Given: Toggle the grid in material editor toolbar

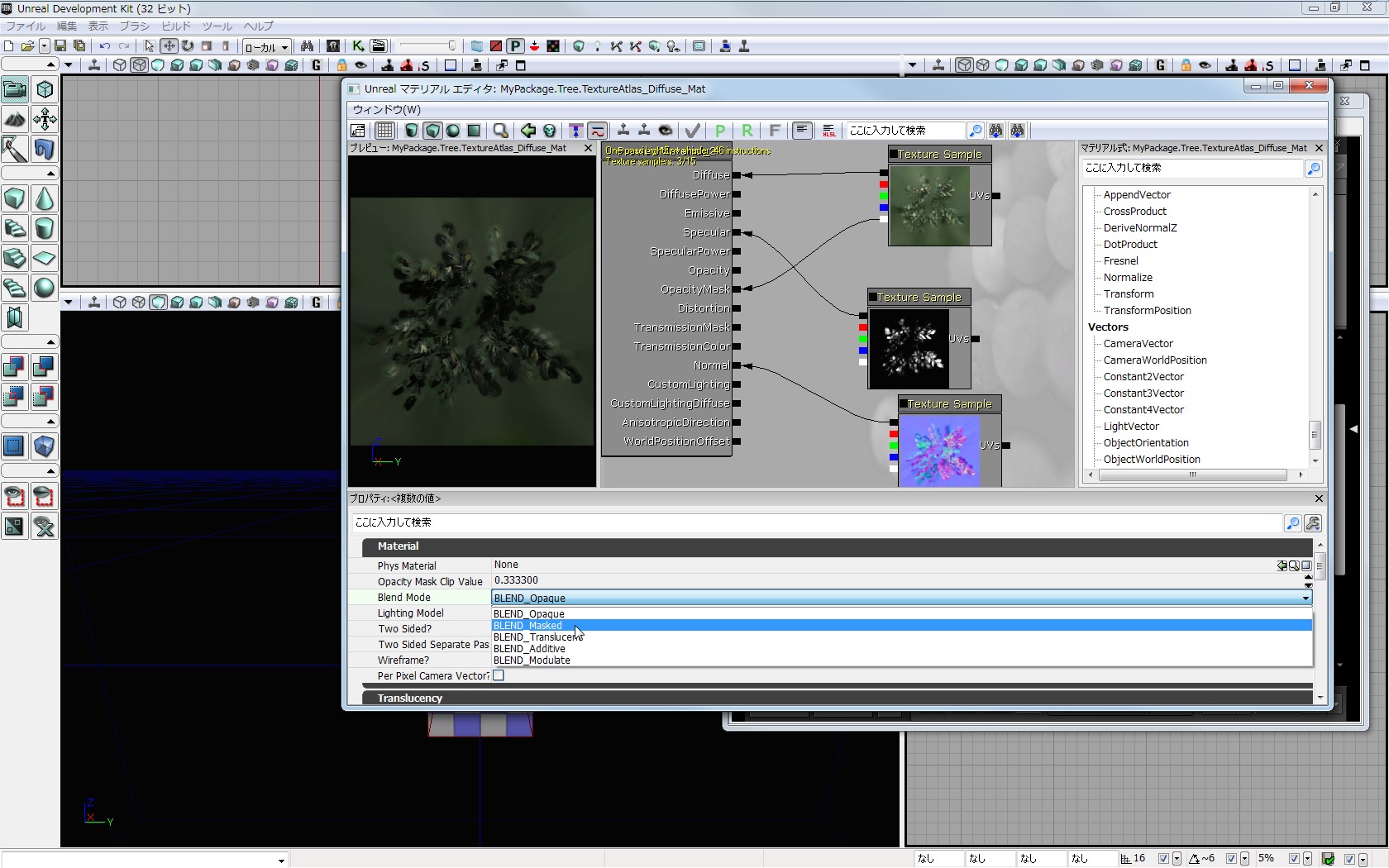Looking at the screenshot, I should tap(384, 131).
